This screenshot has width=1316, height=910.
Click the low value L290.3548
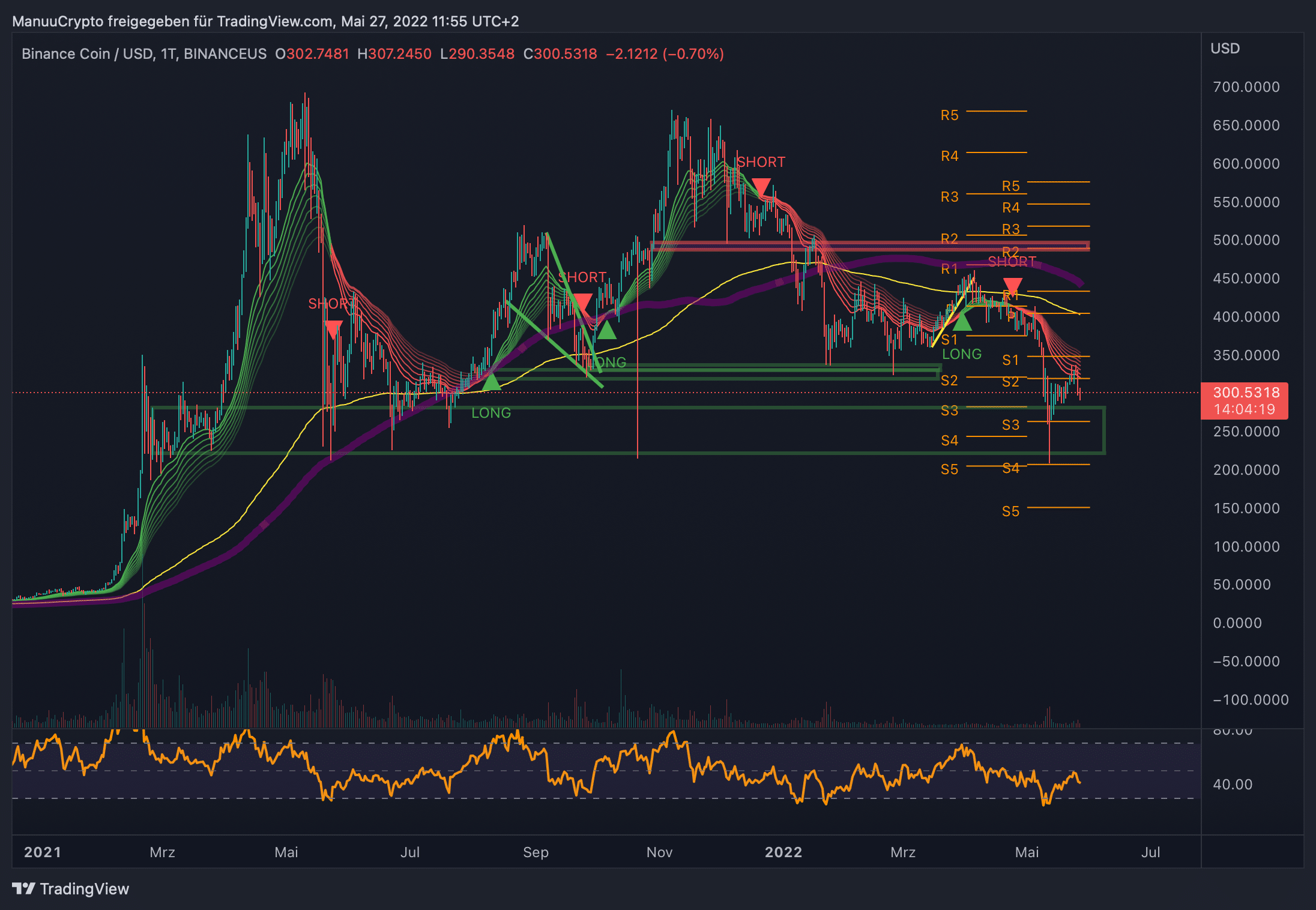tap(477, 54)
